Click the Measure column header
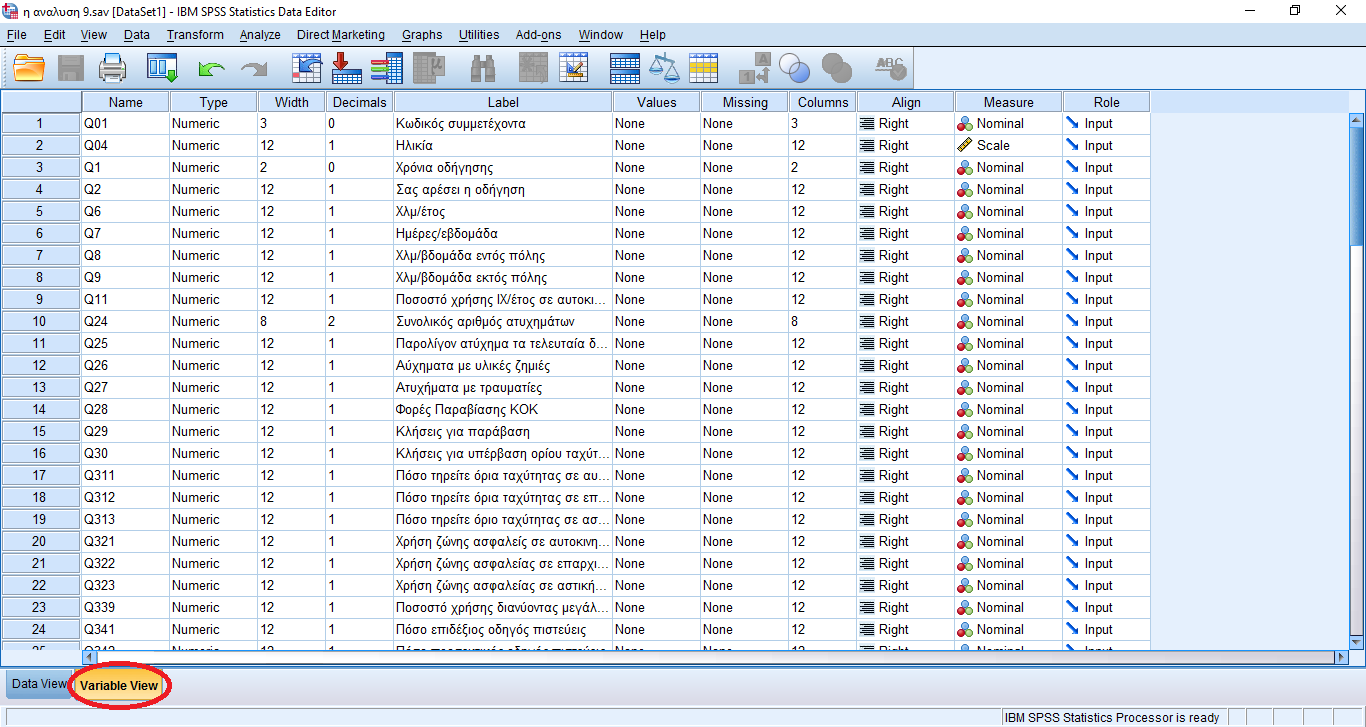1366x727 pixels. pos(1009,102)
